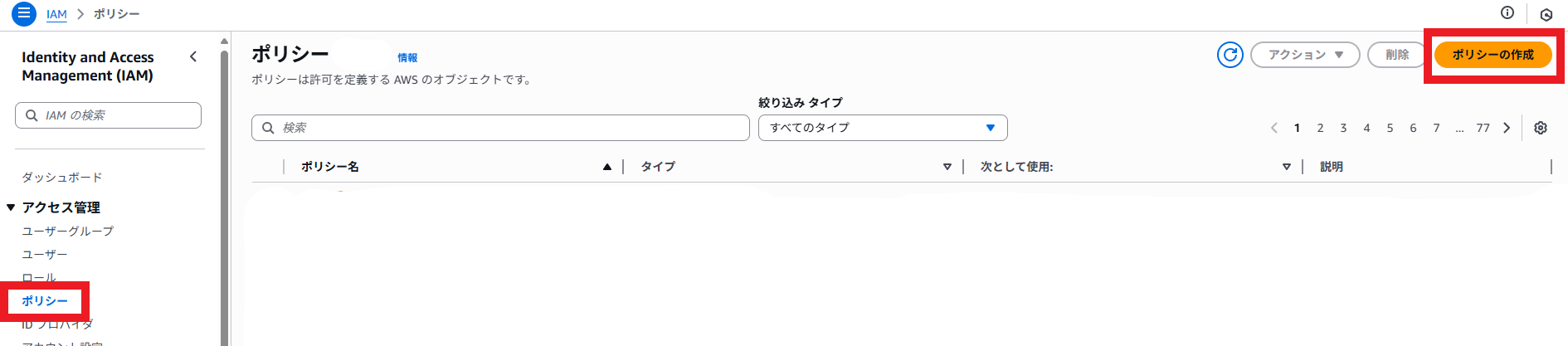
Task: Click the ポリシーの作成 button
Action: click(1493, 55)
